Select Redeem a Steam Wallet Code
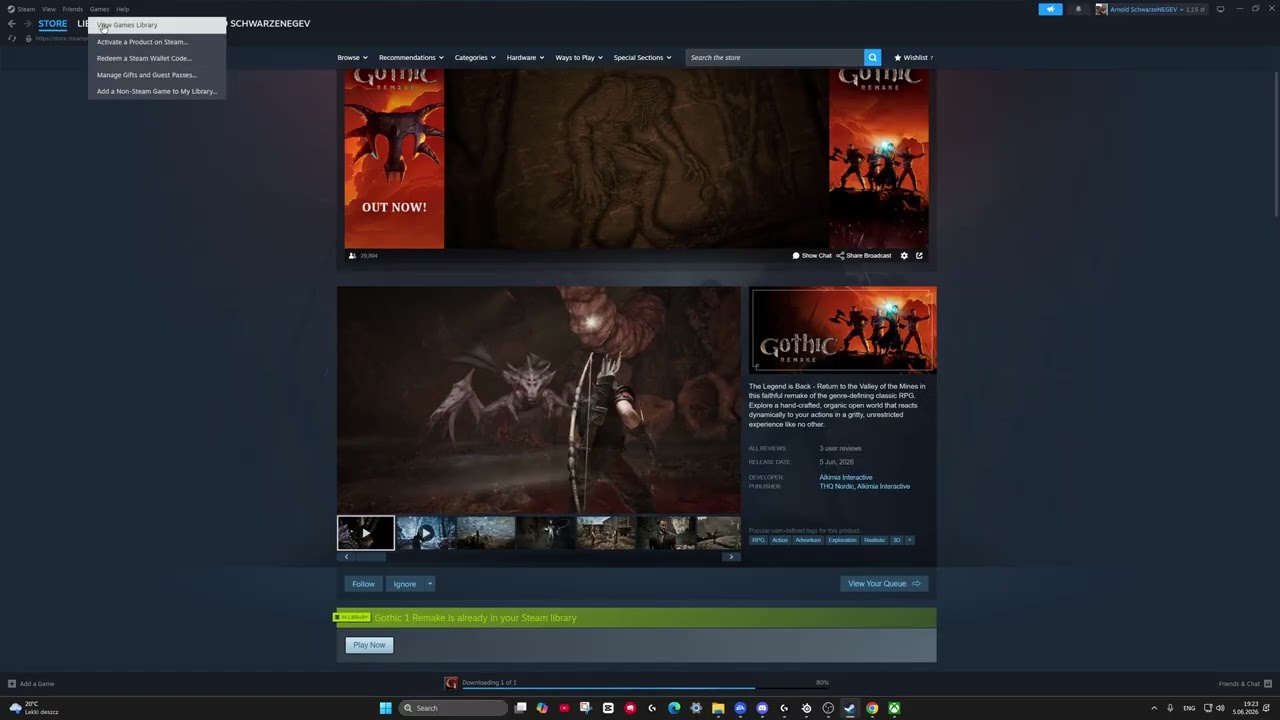This screenshot has height=720, width=1280. tap(156, 58)
